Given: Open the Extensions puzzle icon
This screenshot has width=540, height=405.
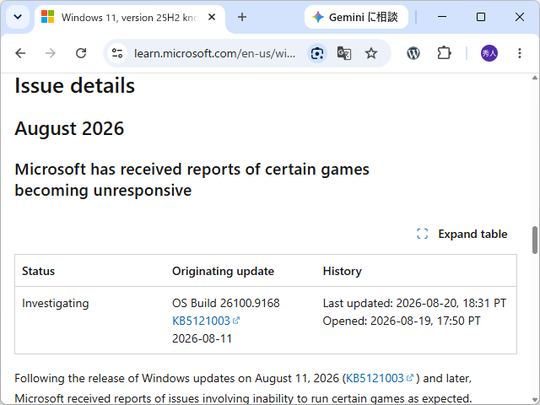Looking at the screenshot, I should (444, 53).
